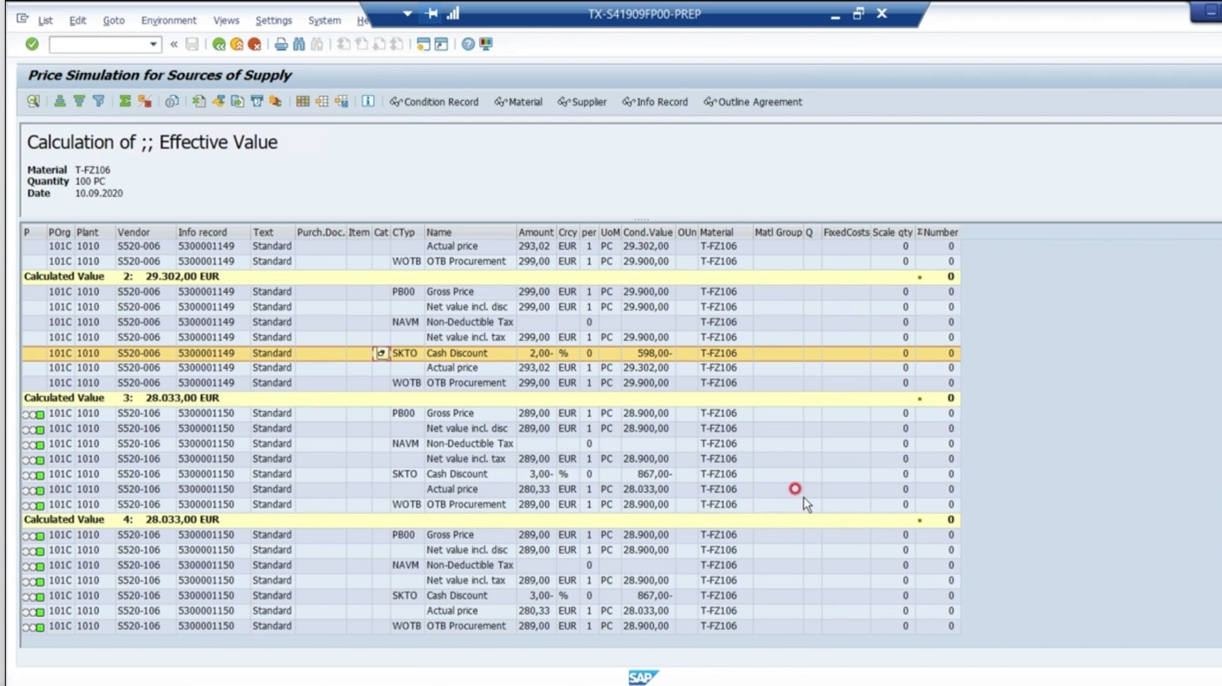The width and height of the screenshot is (1222, 686).
Task: Click the green Back icon
Action: coord(219,44)
